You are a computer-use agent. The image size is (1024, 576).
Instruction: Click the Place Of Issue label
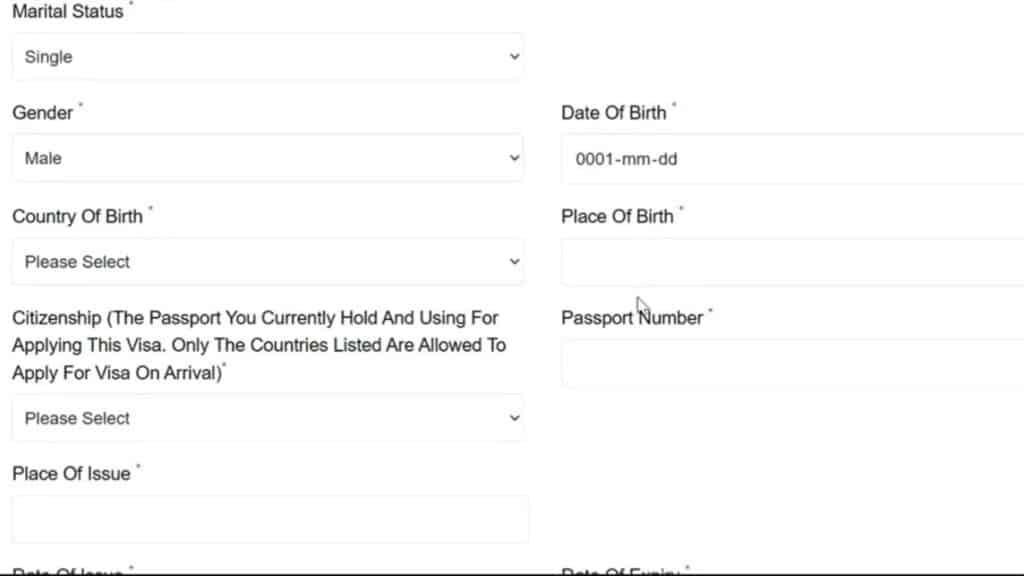(x=71, y=473)
